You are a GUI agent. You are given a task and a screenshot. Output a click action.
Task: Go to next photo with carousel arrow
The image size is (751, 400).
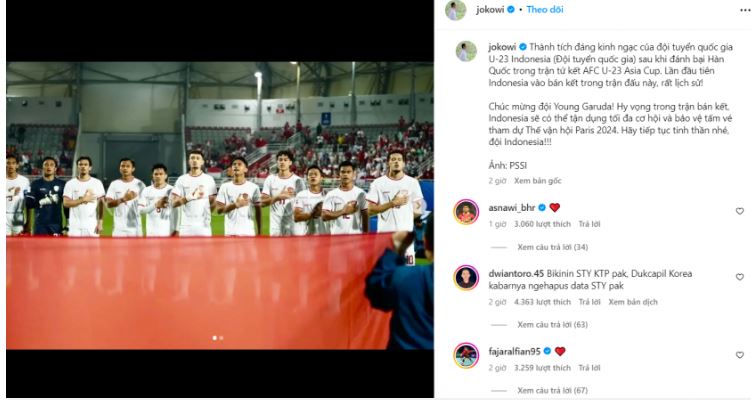418,206
